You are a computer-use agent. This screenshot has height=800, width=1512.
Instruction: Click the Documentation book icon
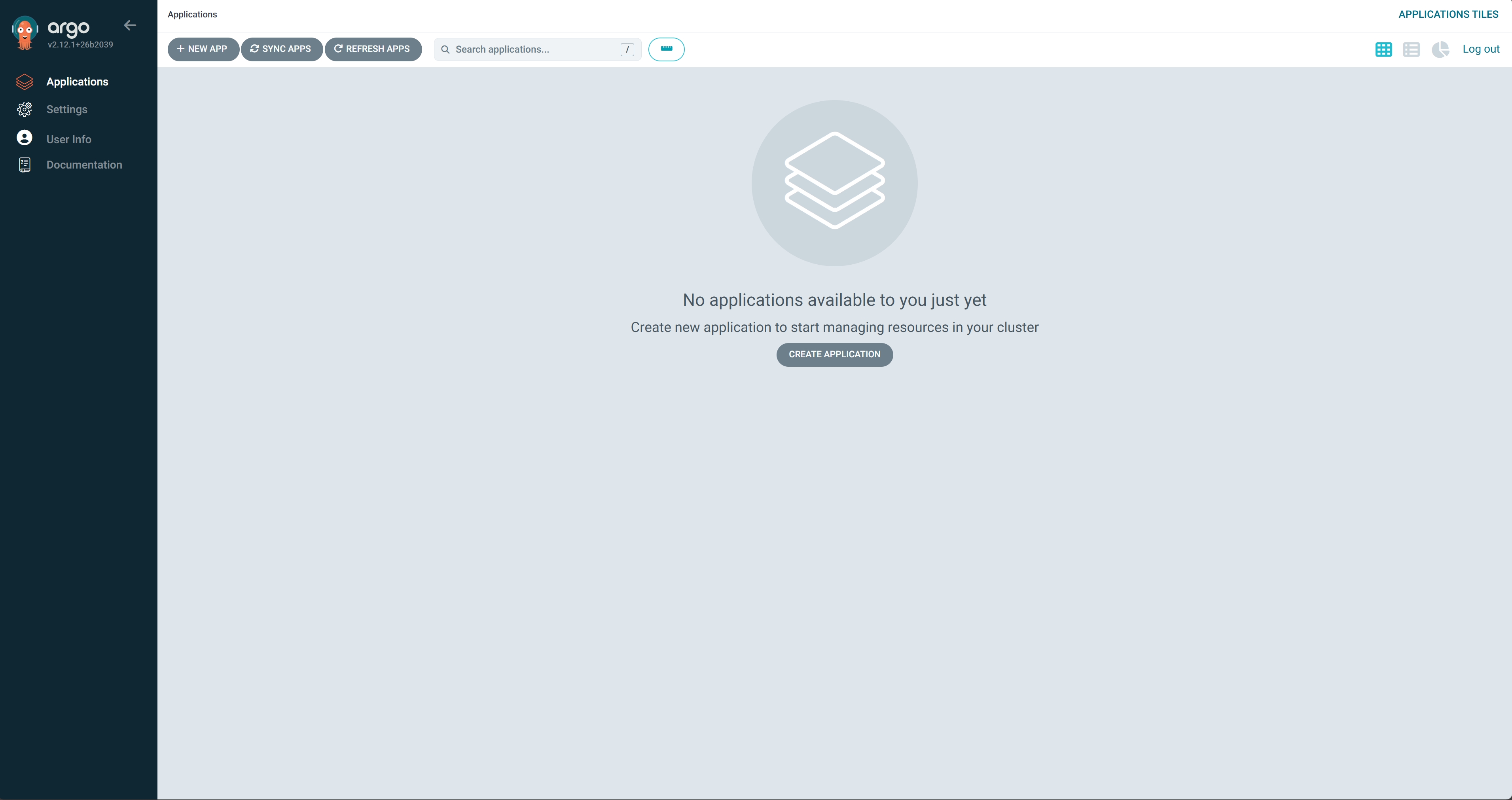pos(24,165)
